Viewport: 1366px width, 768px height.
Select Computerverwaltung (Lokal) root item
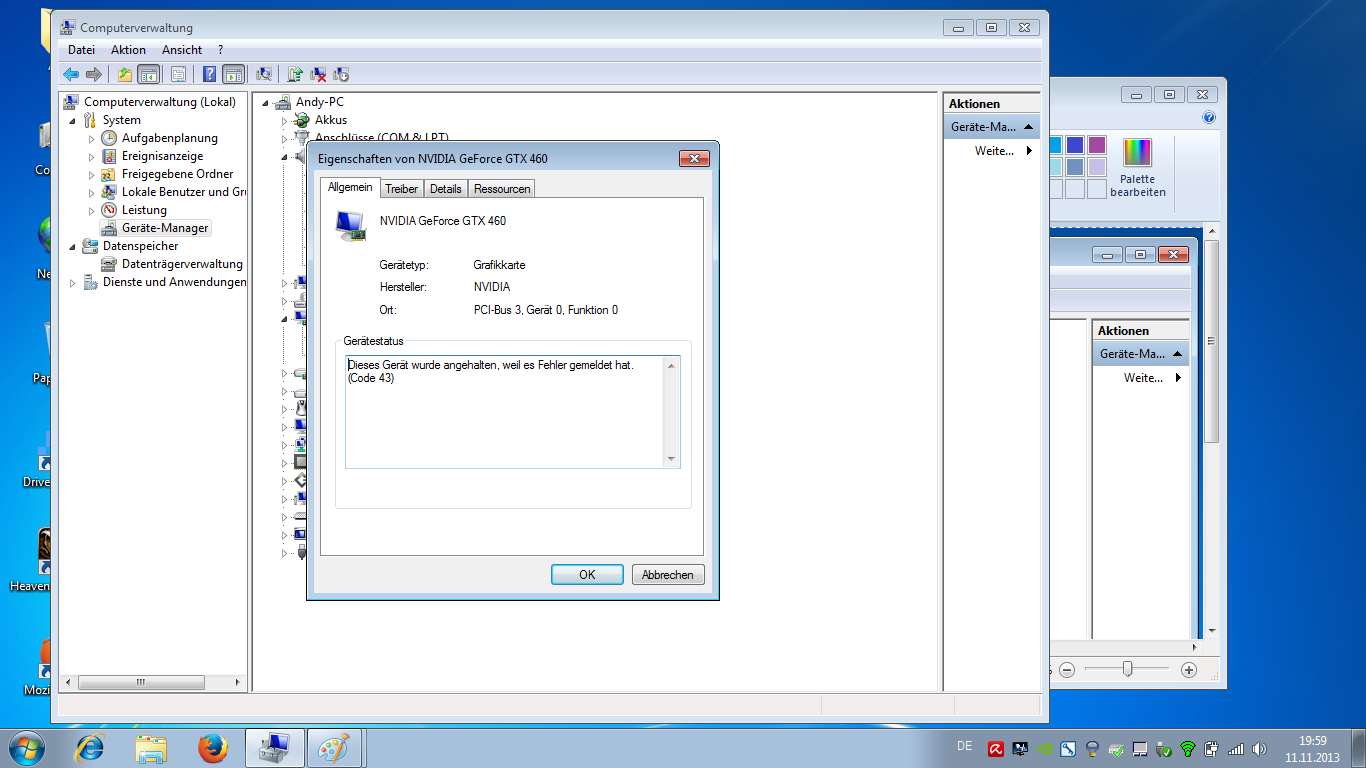tap(160, 102)
